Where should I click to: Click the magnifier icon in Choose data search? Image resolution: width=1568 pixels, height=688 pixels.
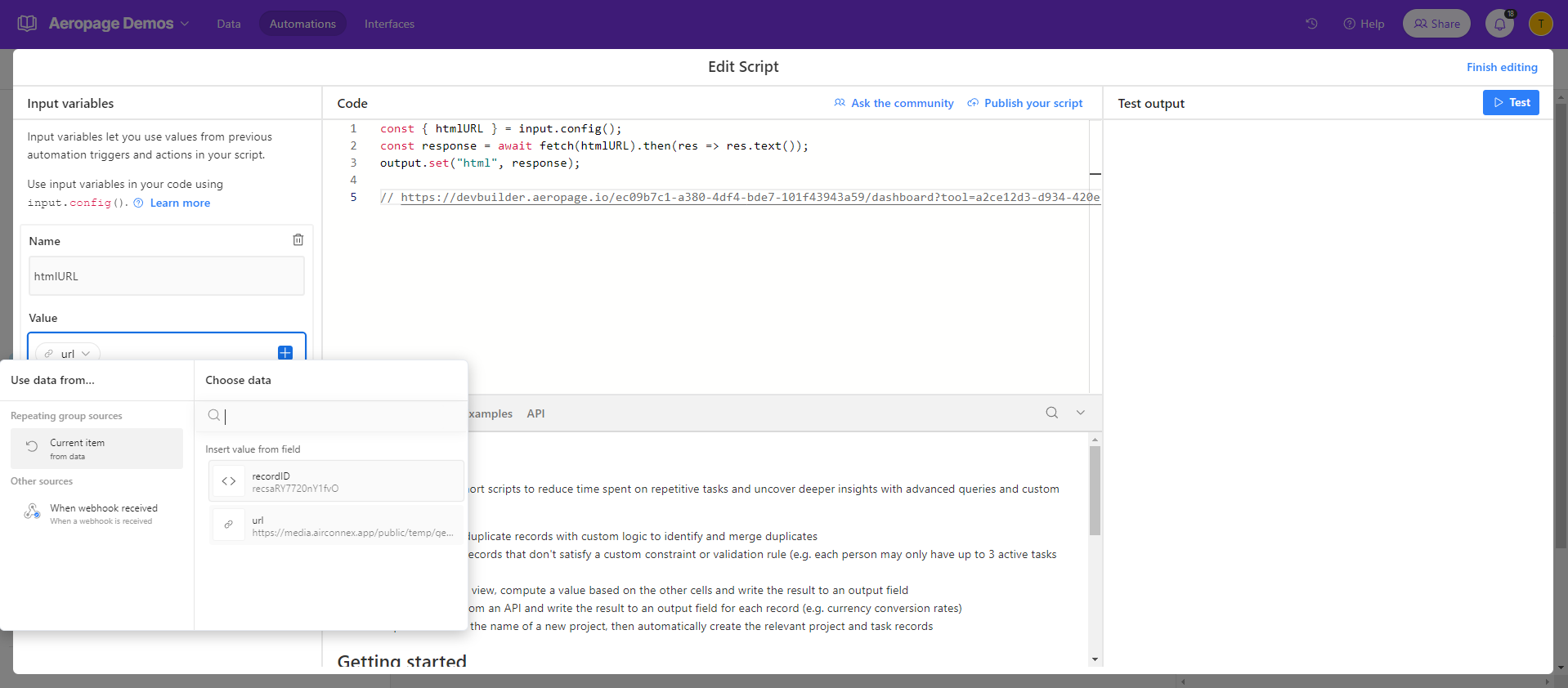click(214, 415)
